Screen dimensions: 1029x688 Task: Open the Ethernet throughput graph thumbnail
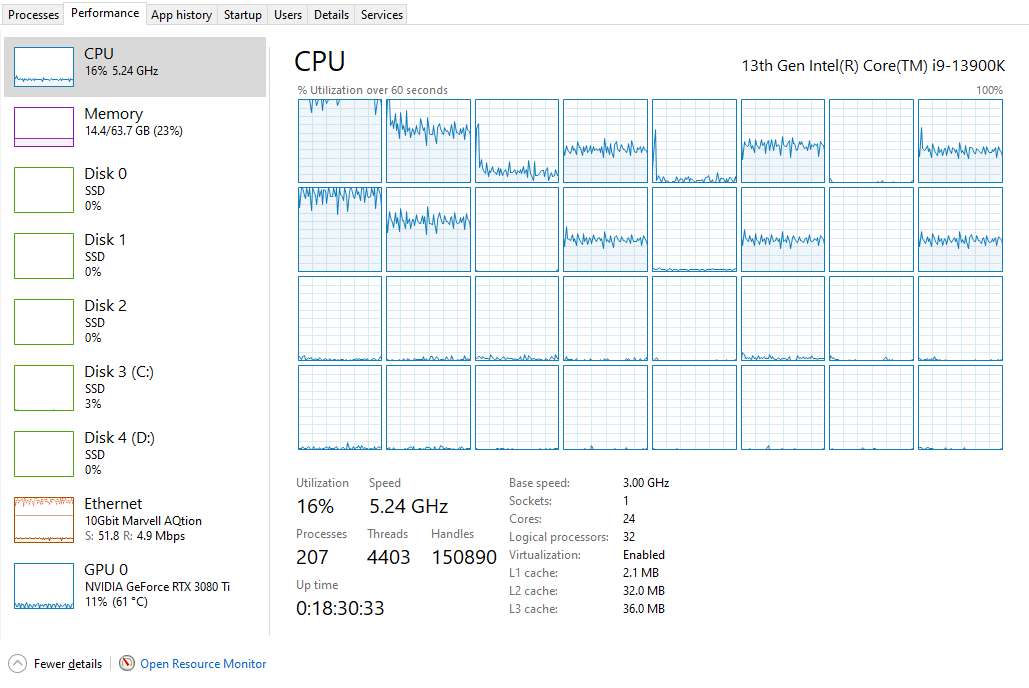point(44,520)
